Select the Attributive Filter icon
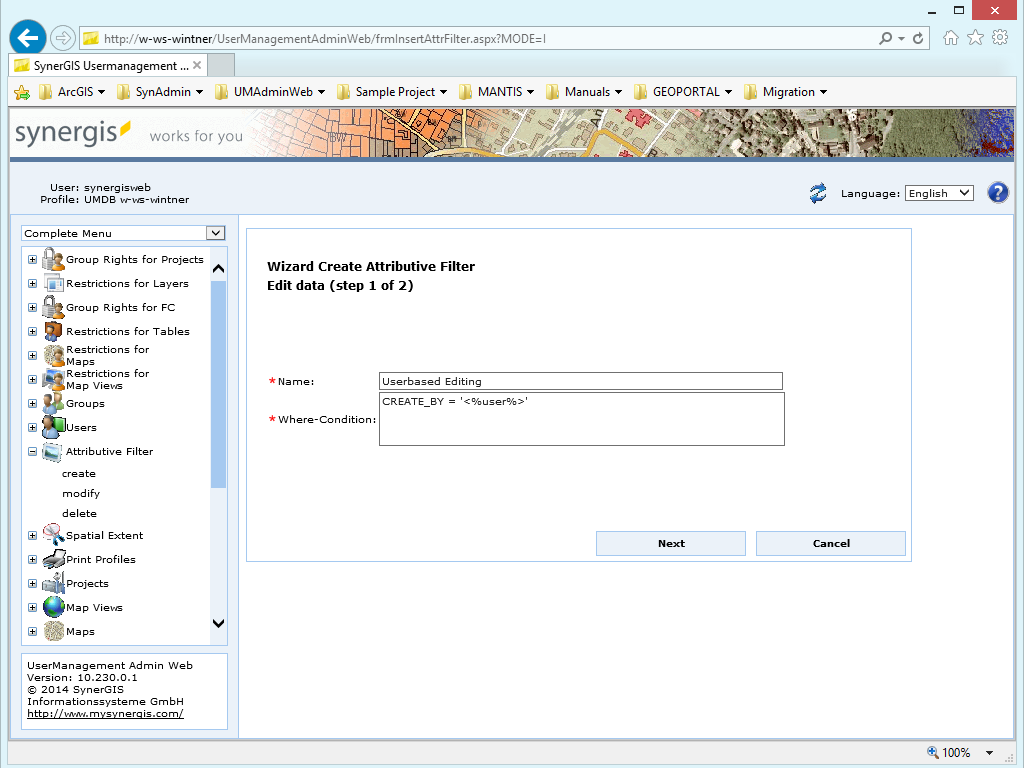The image size is (1024, 768). point(51,451)
